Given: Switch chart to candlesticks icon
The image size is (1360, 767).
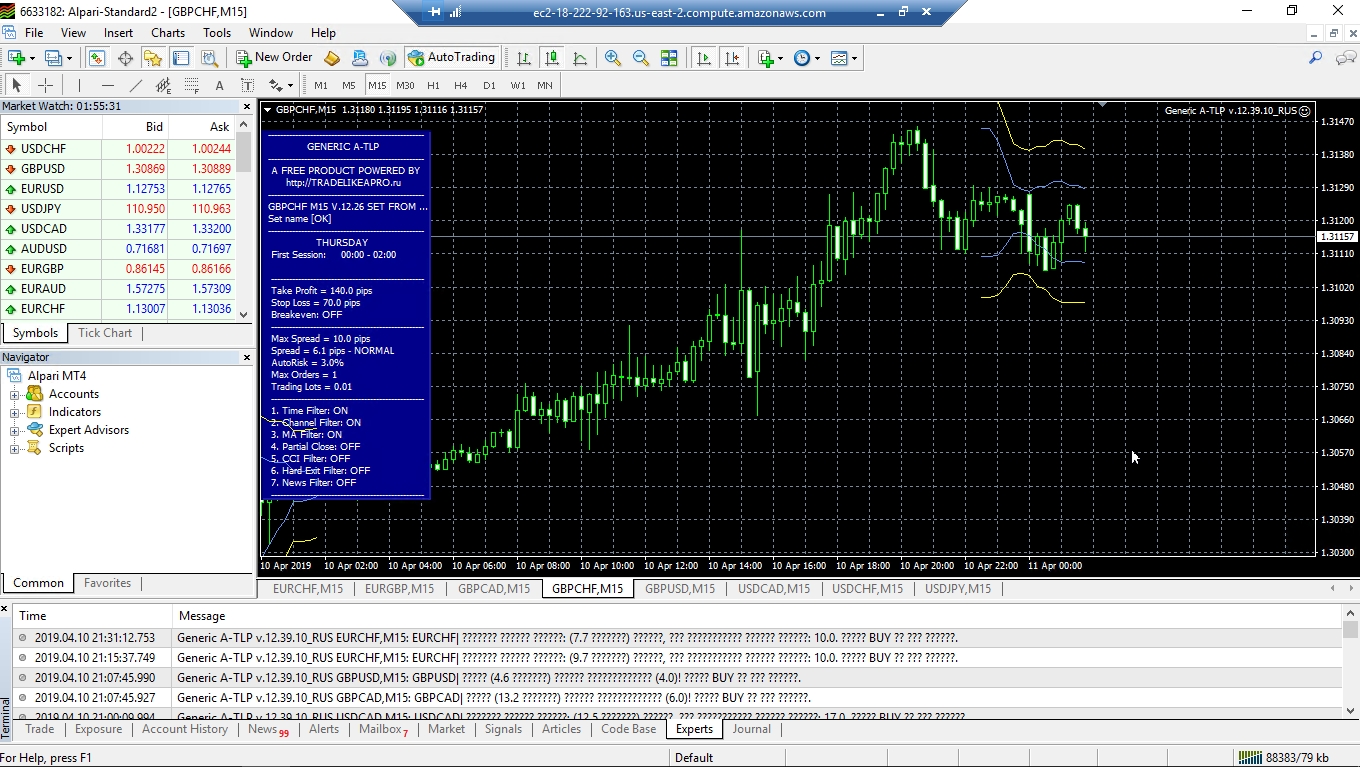Looking at the screenshot, I should click(x=551, y=58).
